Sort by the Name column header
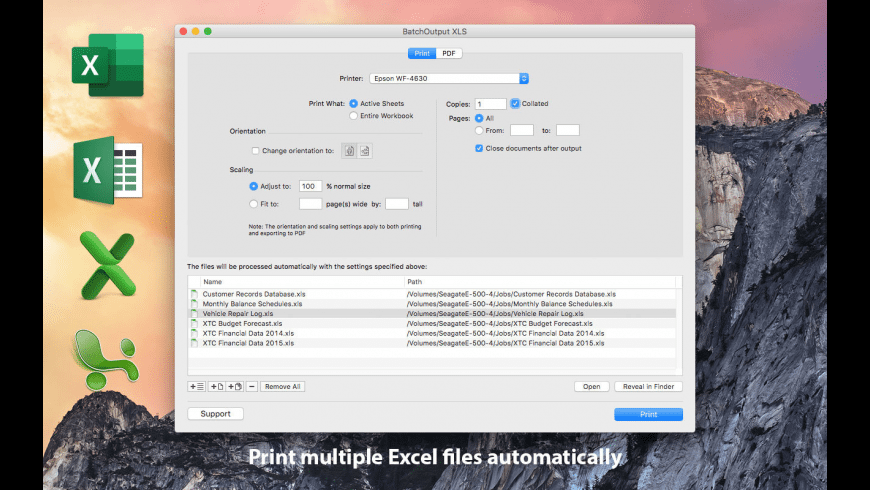Viewport: 870px width, 490px height. (302, 282)
